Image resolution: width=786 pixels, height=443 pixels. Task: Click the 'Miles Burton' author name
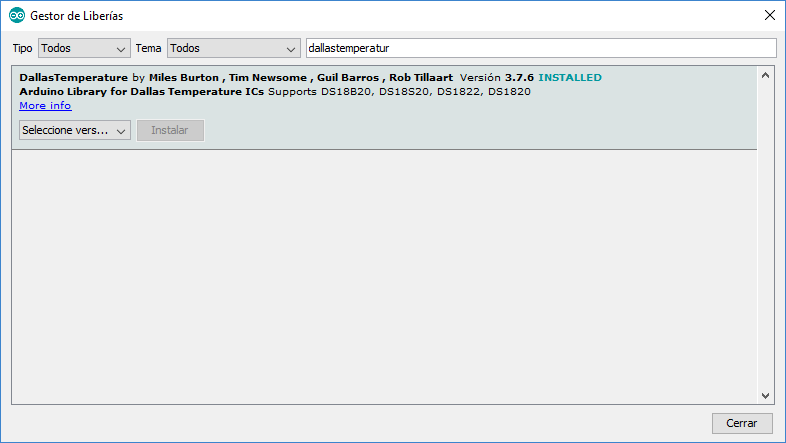[184, 78]
